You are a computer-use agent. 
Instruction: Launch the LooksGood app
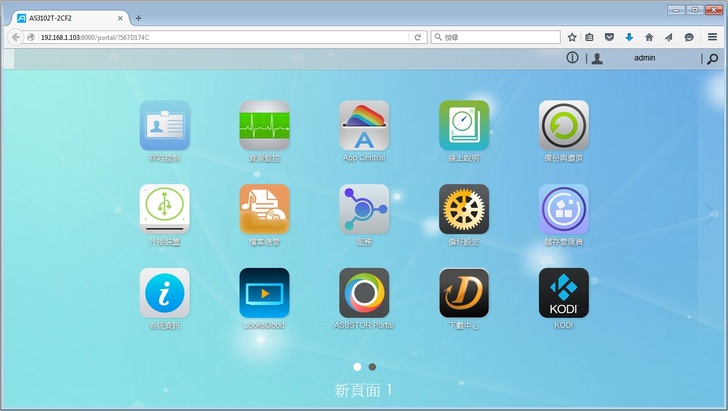tap(264, 293)
